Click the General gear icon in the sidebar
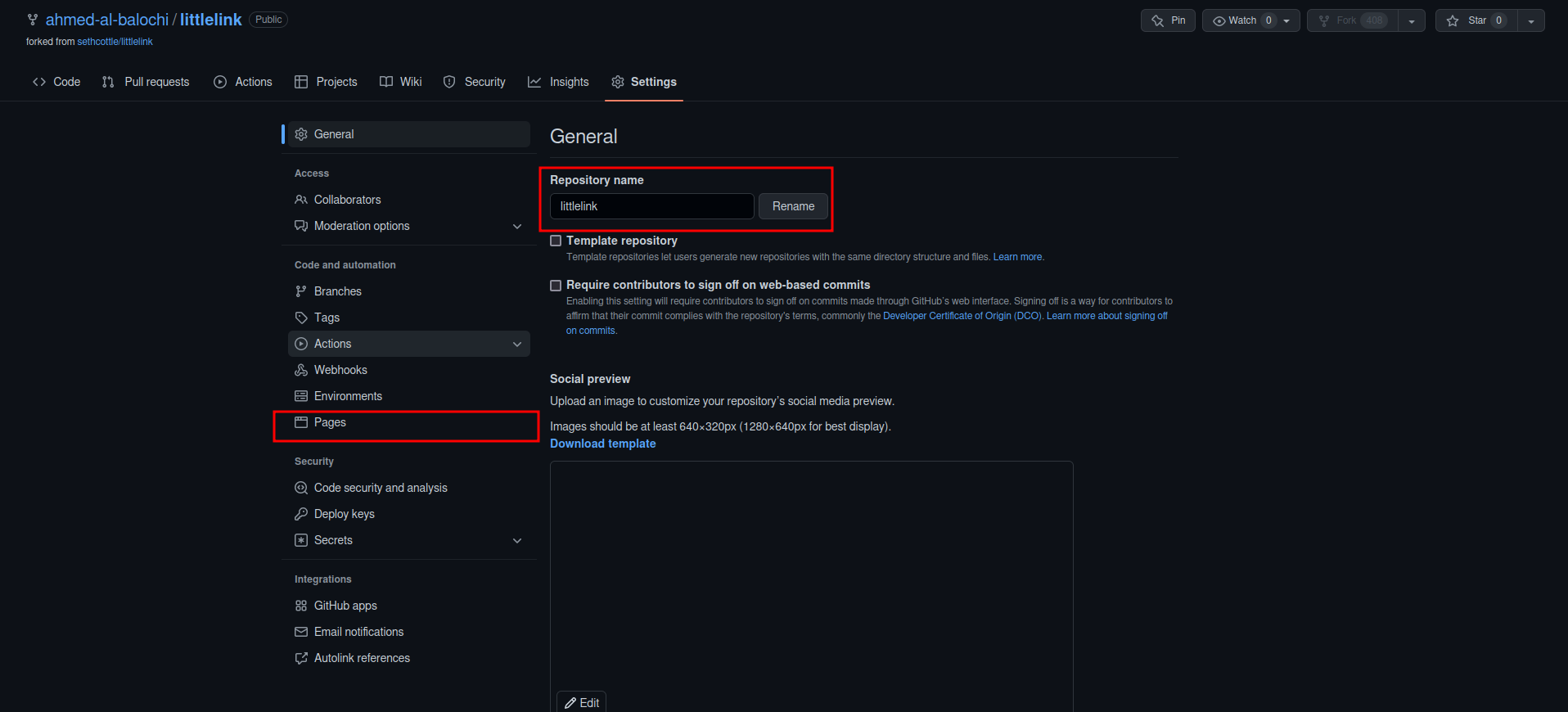 point(301,134)
